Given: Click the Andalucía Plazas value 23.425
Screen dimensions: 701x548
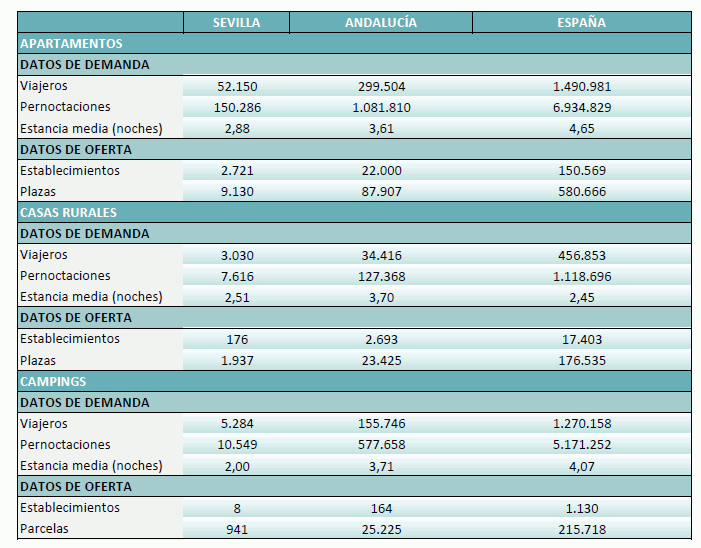Looking at the screenshot, I should pos(380,360).
